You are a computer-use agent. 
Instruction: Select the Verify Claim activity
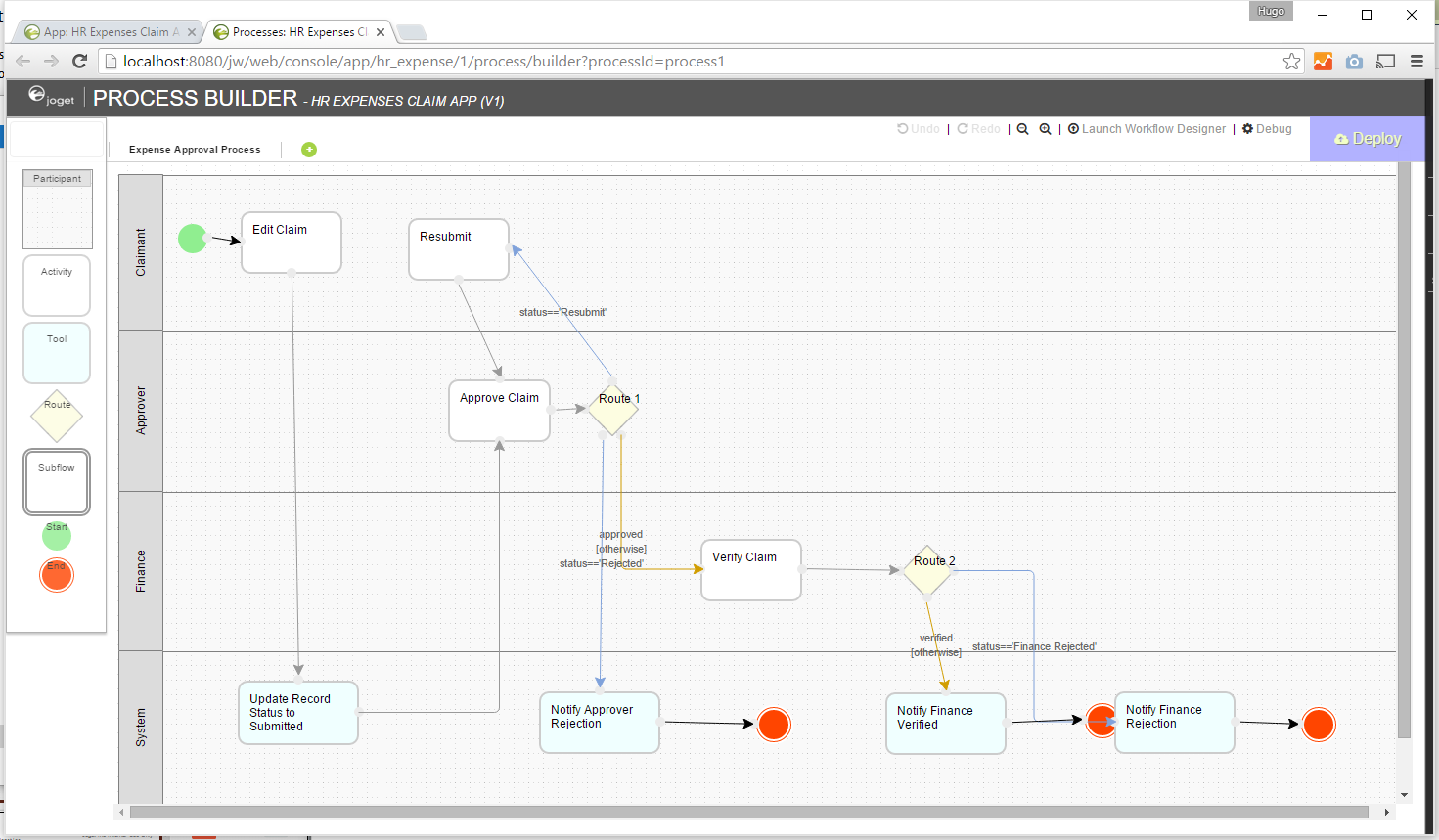(x=751, y=570)
